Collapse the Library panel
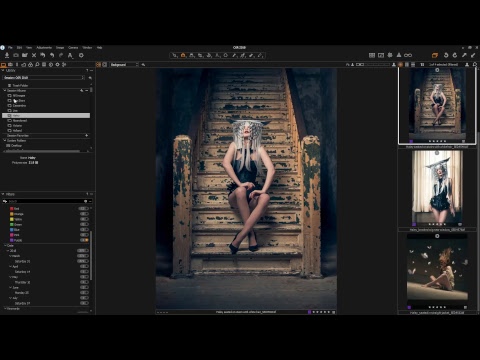Screen dimensions: 480x360 (3, 71)
